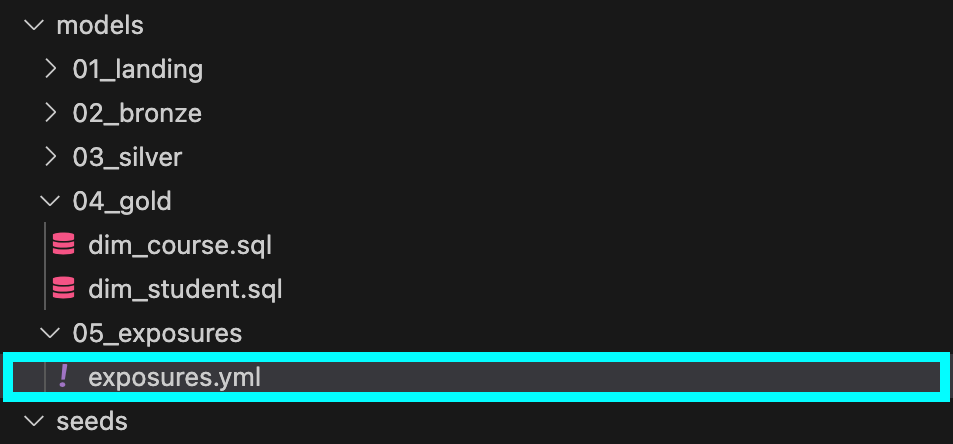Click the purple exclamation icon of exposures.yml
This screenshot has height=444, width=953.
coord(63,377)
